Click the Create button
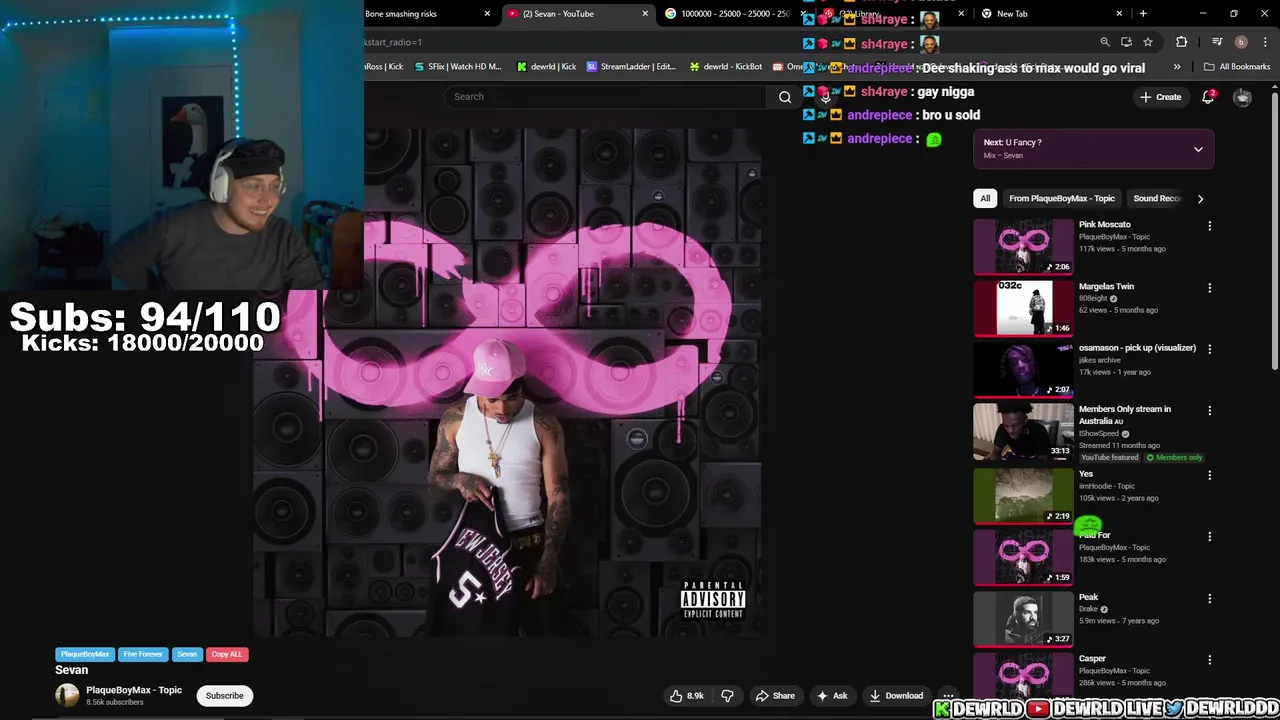 1160,97
